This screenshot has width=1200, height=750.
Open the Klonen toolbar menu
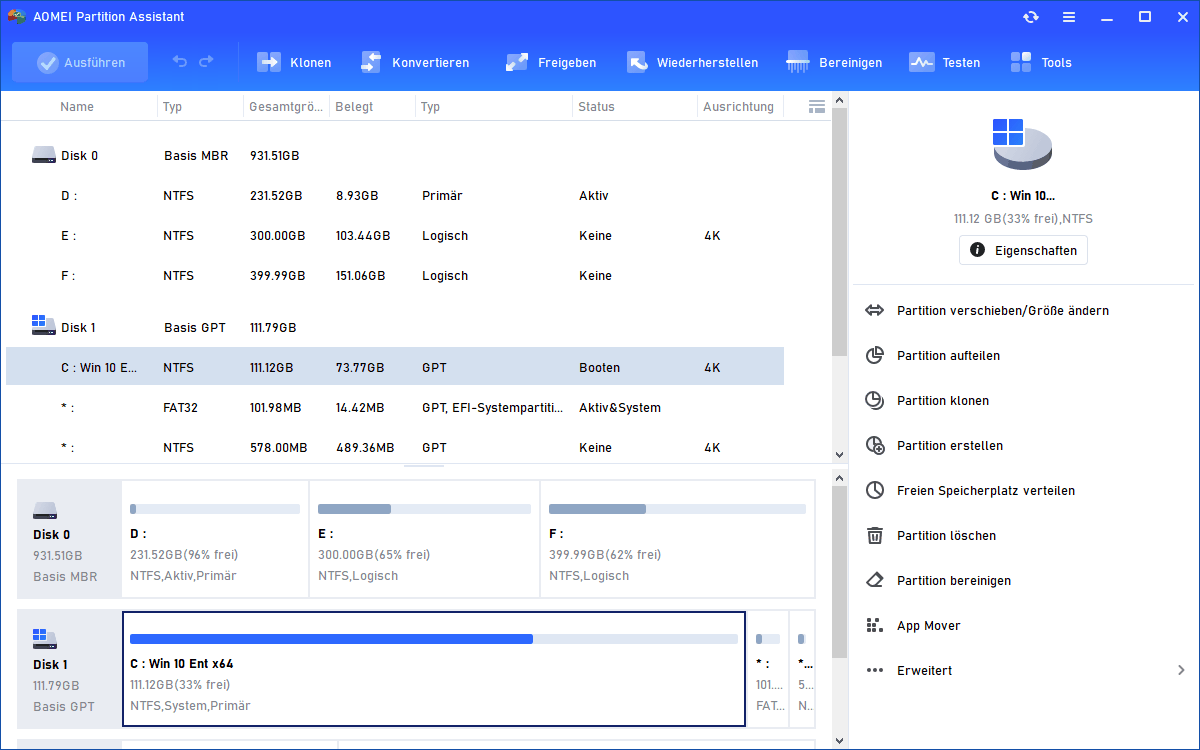[294, 62]
